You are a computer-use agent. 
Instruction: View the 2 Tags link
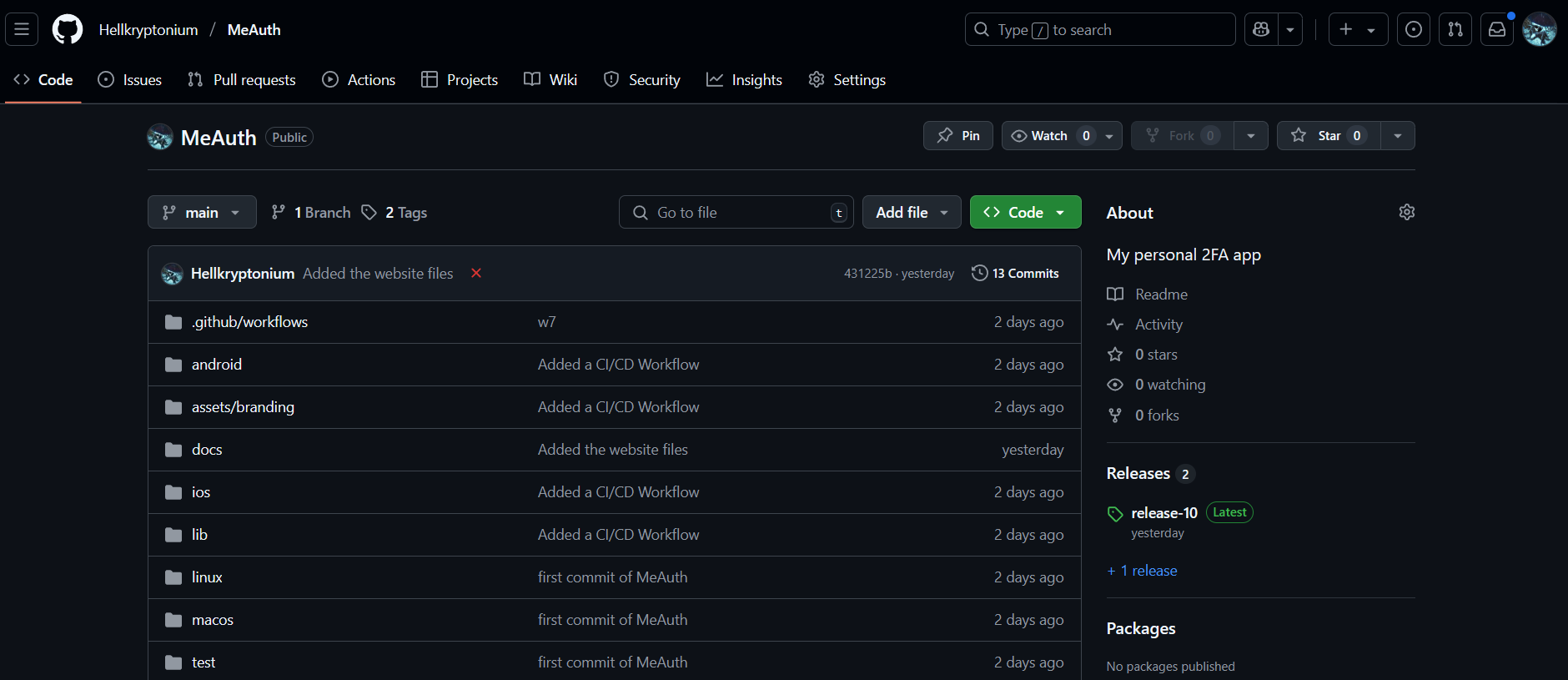[395, 212]
